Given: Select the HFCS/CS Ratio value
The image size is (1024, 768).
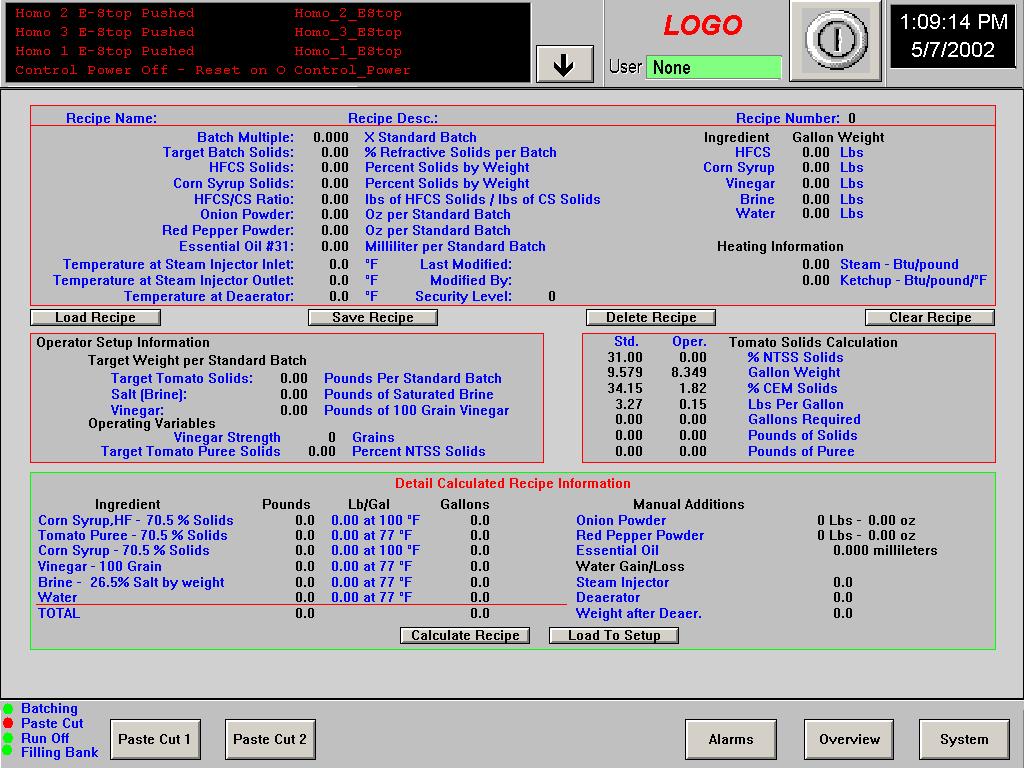Looking at the screenshot, I should pos(335,199).
